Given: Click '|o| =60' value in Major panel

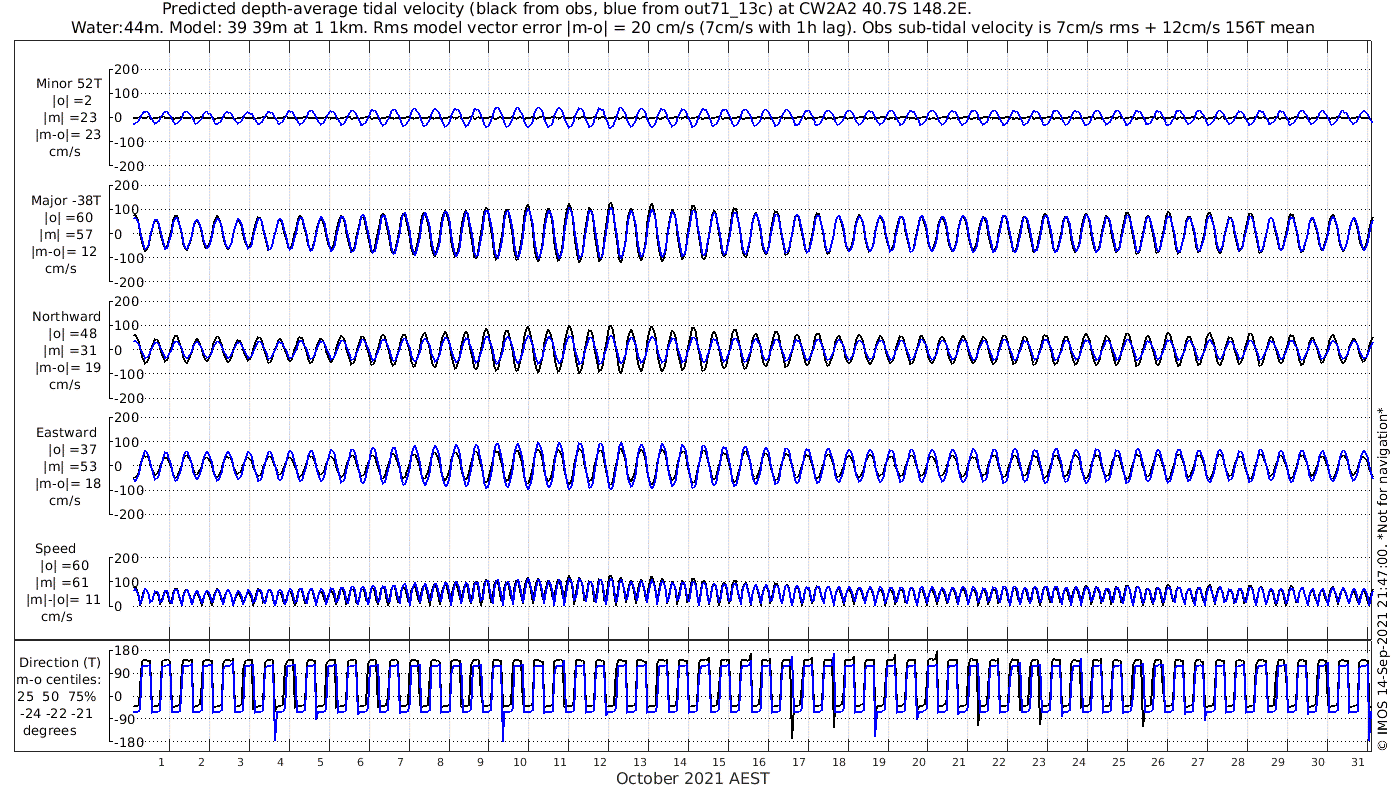Looking at the screenshot, I should click(68, 218).
